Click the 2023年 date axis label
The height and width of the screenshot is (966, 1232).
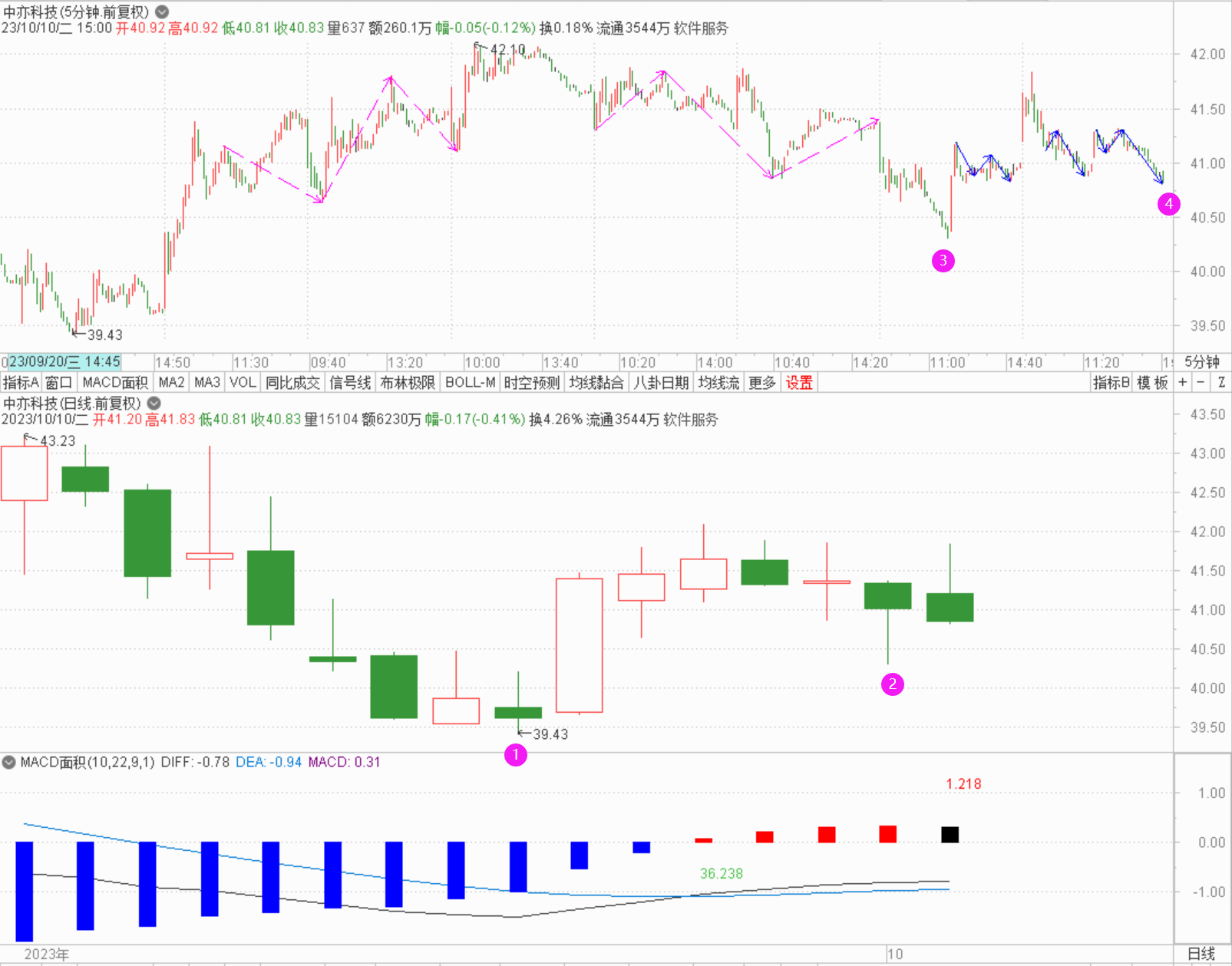(46, 954)
